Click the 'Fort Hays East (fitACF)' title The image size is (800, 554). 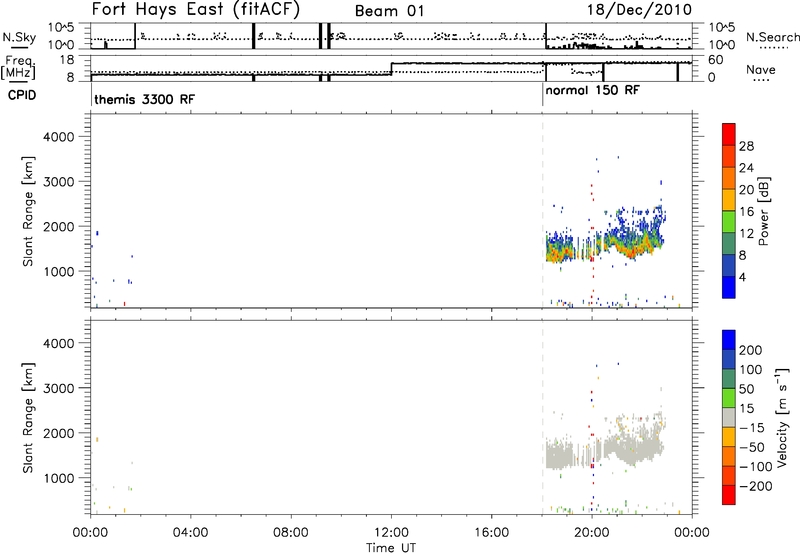pos(196,10)
